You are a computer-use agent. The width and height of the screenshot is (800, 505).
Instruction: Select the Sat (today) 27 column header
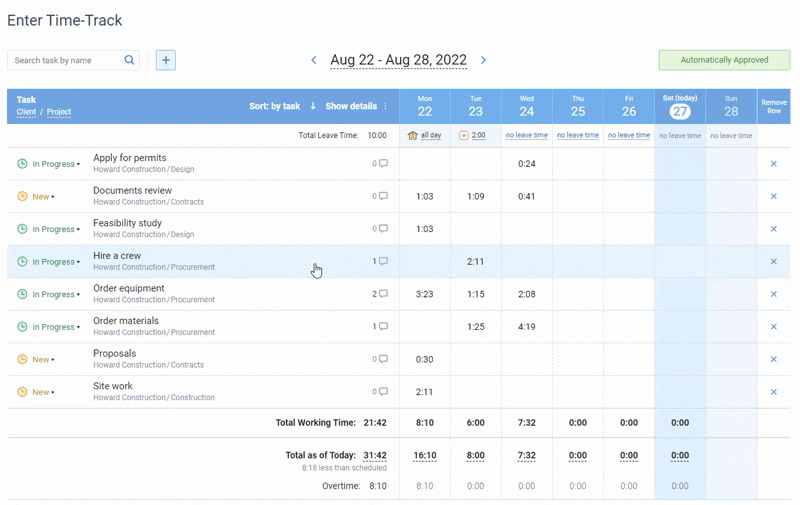click(680, 107)
